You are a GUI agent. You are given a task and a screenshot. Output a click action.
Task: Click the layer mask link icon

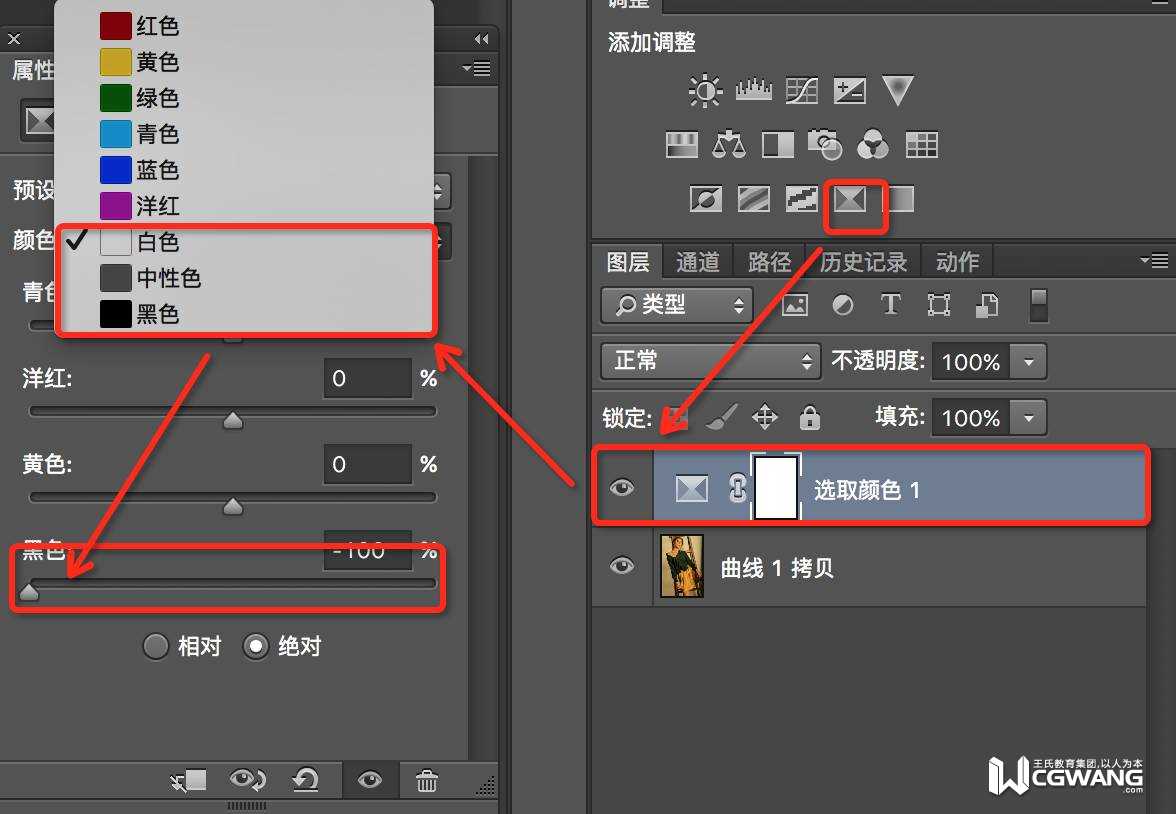click(737, 489)
